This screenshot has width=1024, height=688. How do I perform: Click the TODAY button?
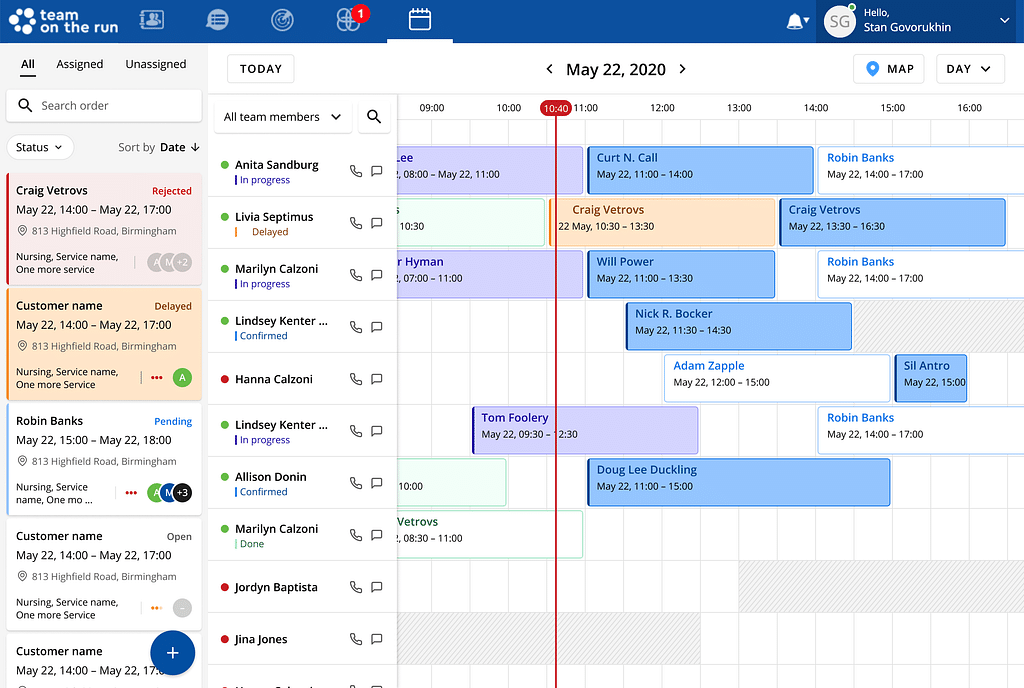click(260, 69)
